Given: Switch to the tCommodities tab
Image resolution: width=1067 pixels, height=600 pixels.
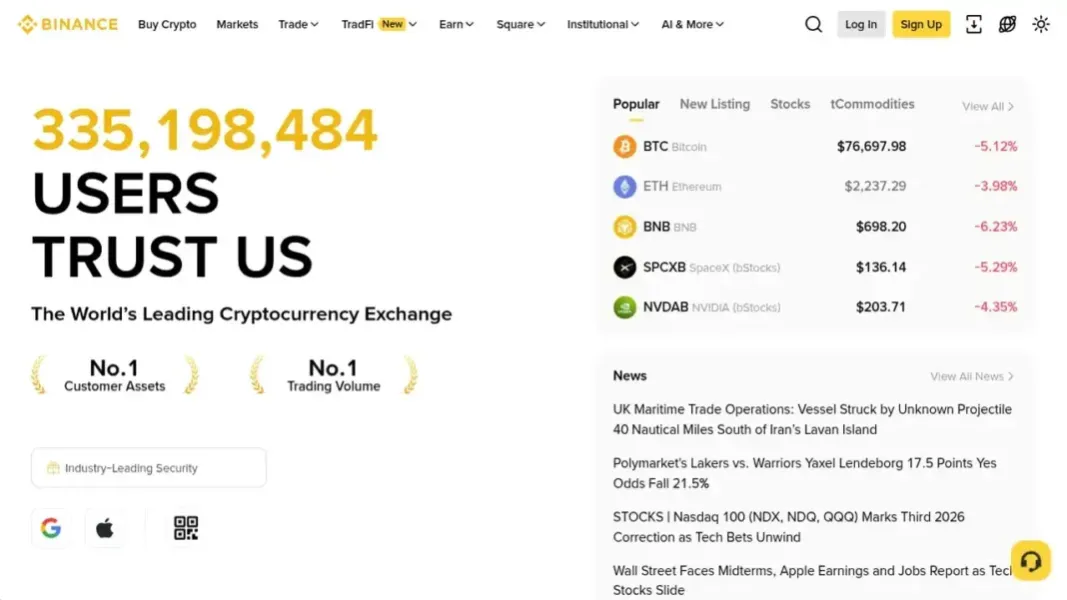Looking at the screenshot, I should [x=872, y=104].
